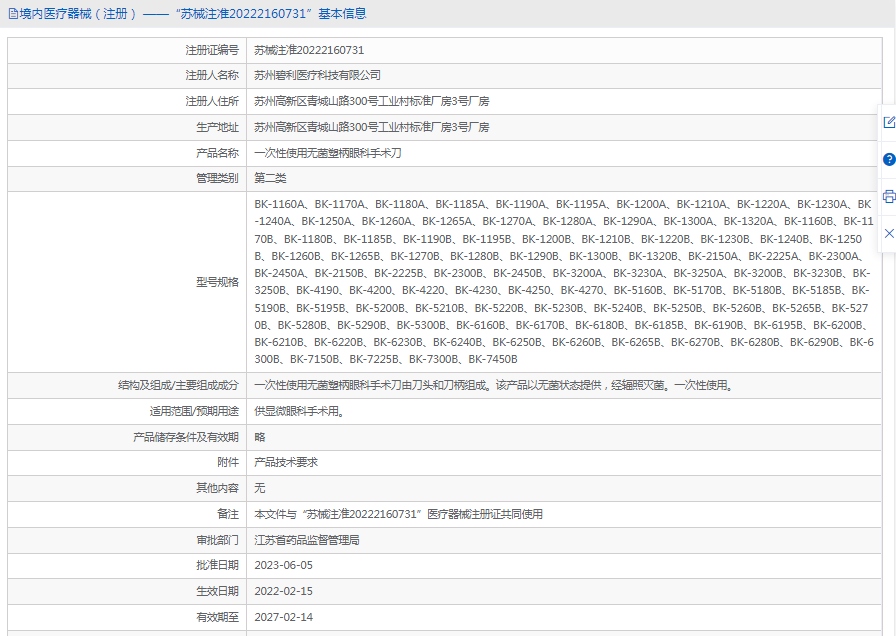This screenshot has width=896, height=636.
Task: Click the edit/feedback pencil icon in side panel
Action: click(x=888, y=122)
